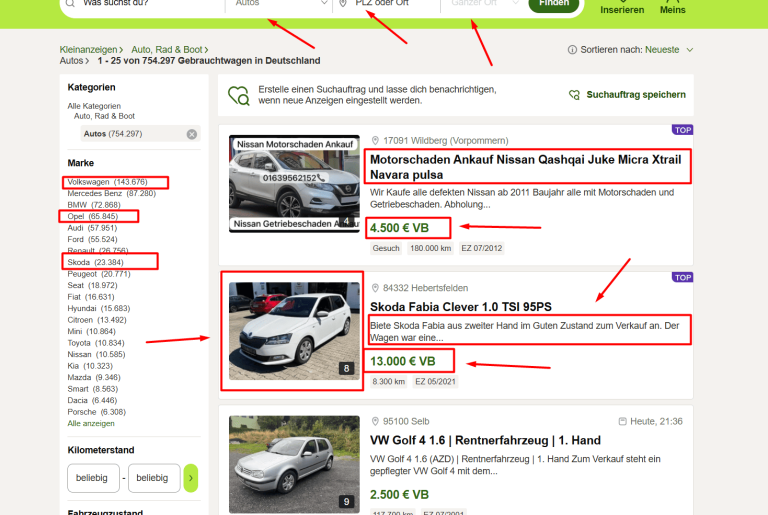768x515 pixels.
Task: Click TOP badge on Nissan listing
Action: click(x=682, y=130)
